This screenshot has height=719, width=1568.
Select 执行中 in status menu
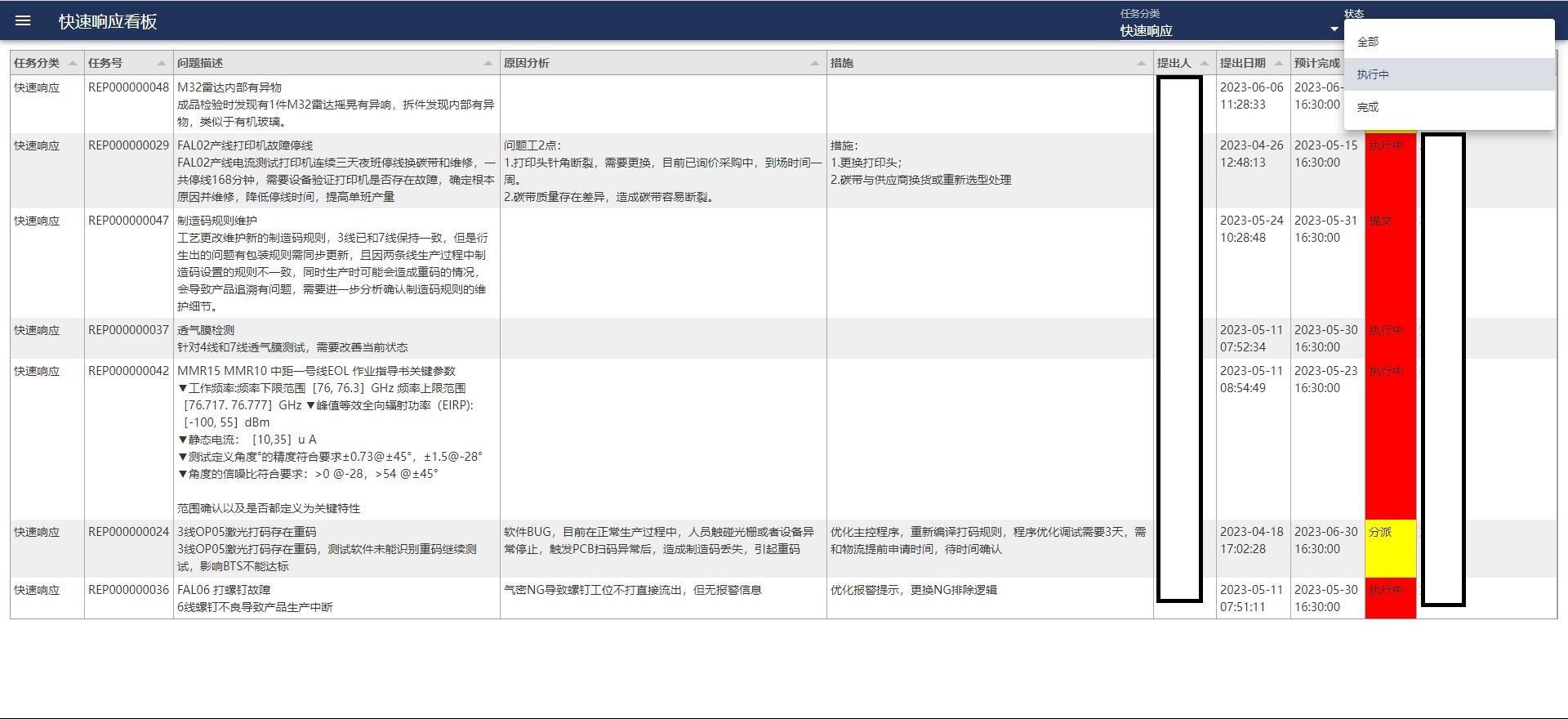click(x=1449, y=74)
